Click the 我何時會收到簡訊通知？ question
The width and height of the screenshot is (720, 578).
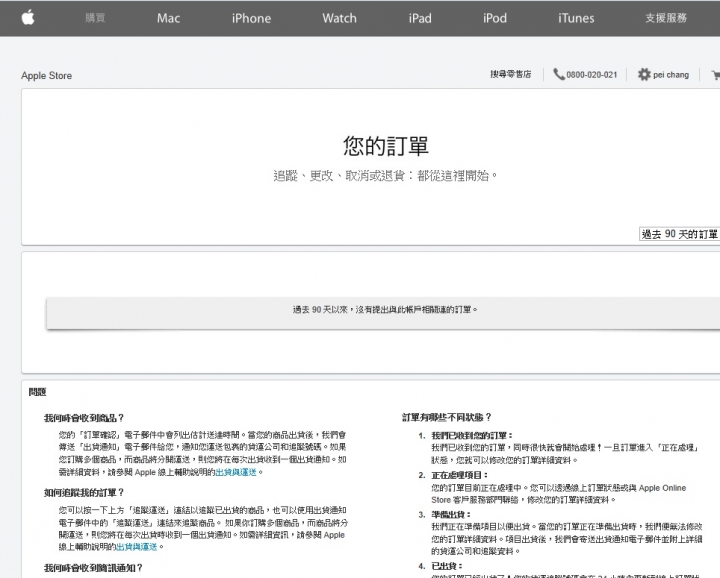coord(93,568)
